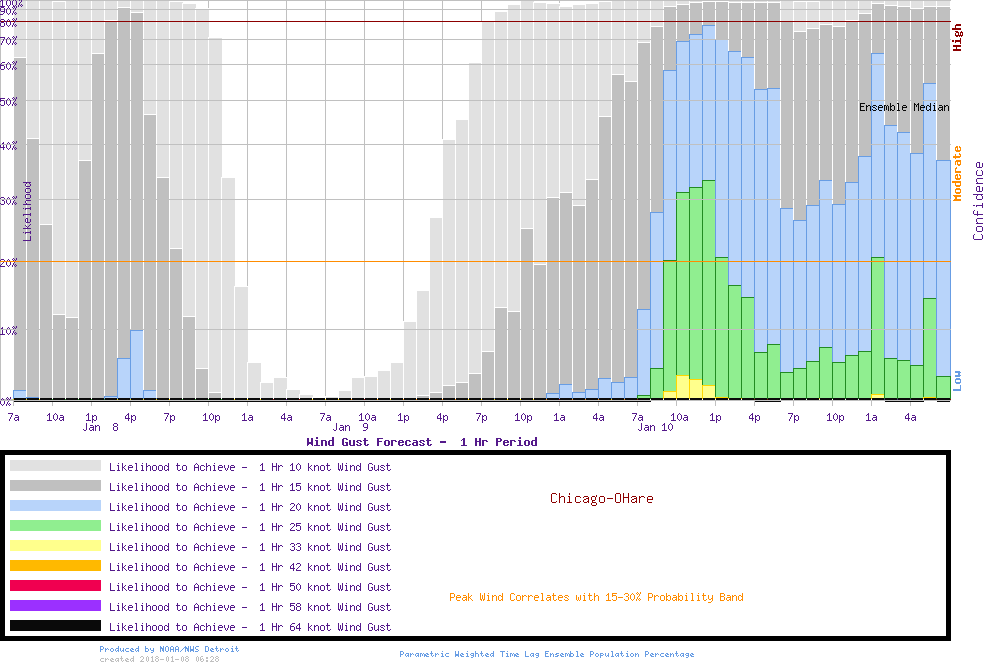The height and width of the screenshot is (670, 1000).
Task: Click the 'Wind Gust Forecast - 1 Hr Period' title
Action: pyautogui.click(x=421, y=442)
